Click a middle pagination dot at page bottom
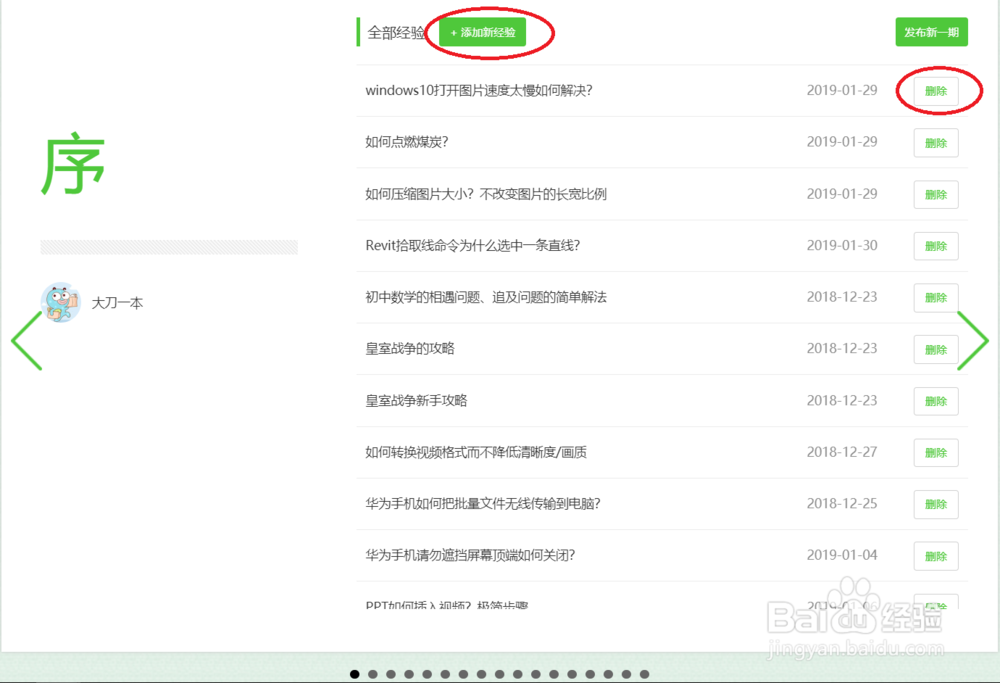 coord(500,674)
